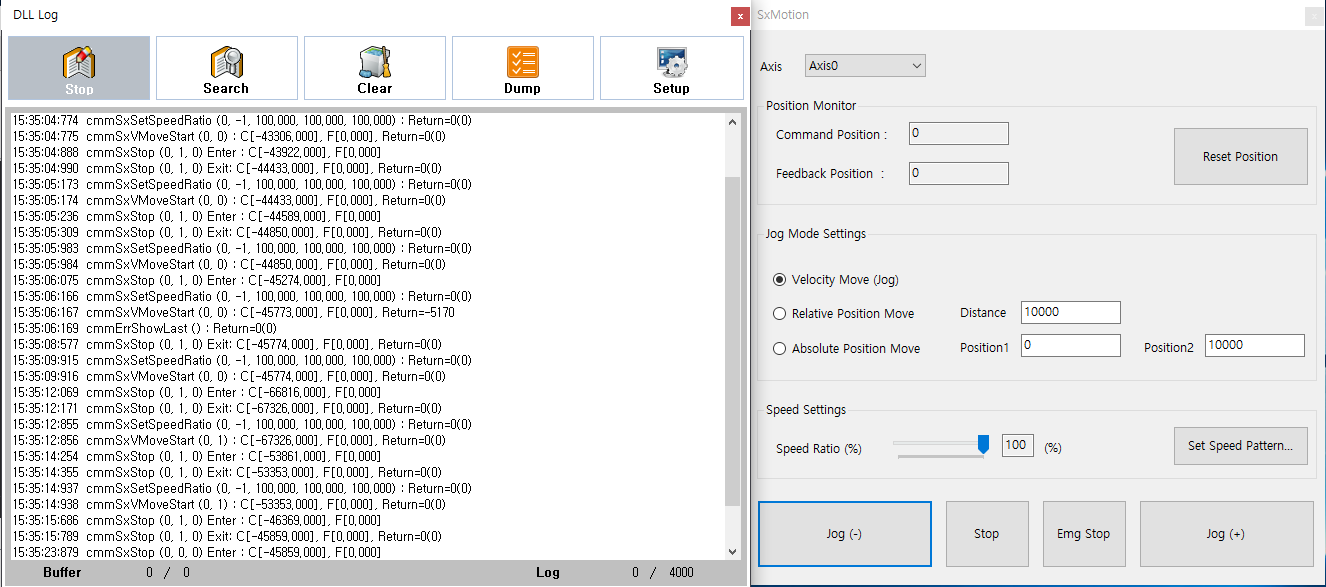Select Velocity Move (Jog) mode

coord(780,280)
